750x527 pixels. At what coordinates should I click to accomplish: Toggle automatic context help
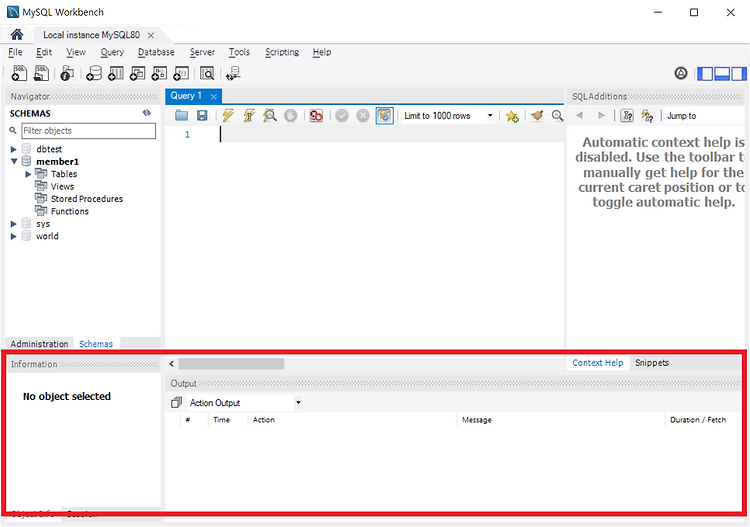click(x=647, y=115)
